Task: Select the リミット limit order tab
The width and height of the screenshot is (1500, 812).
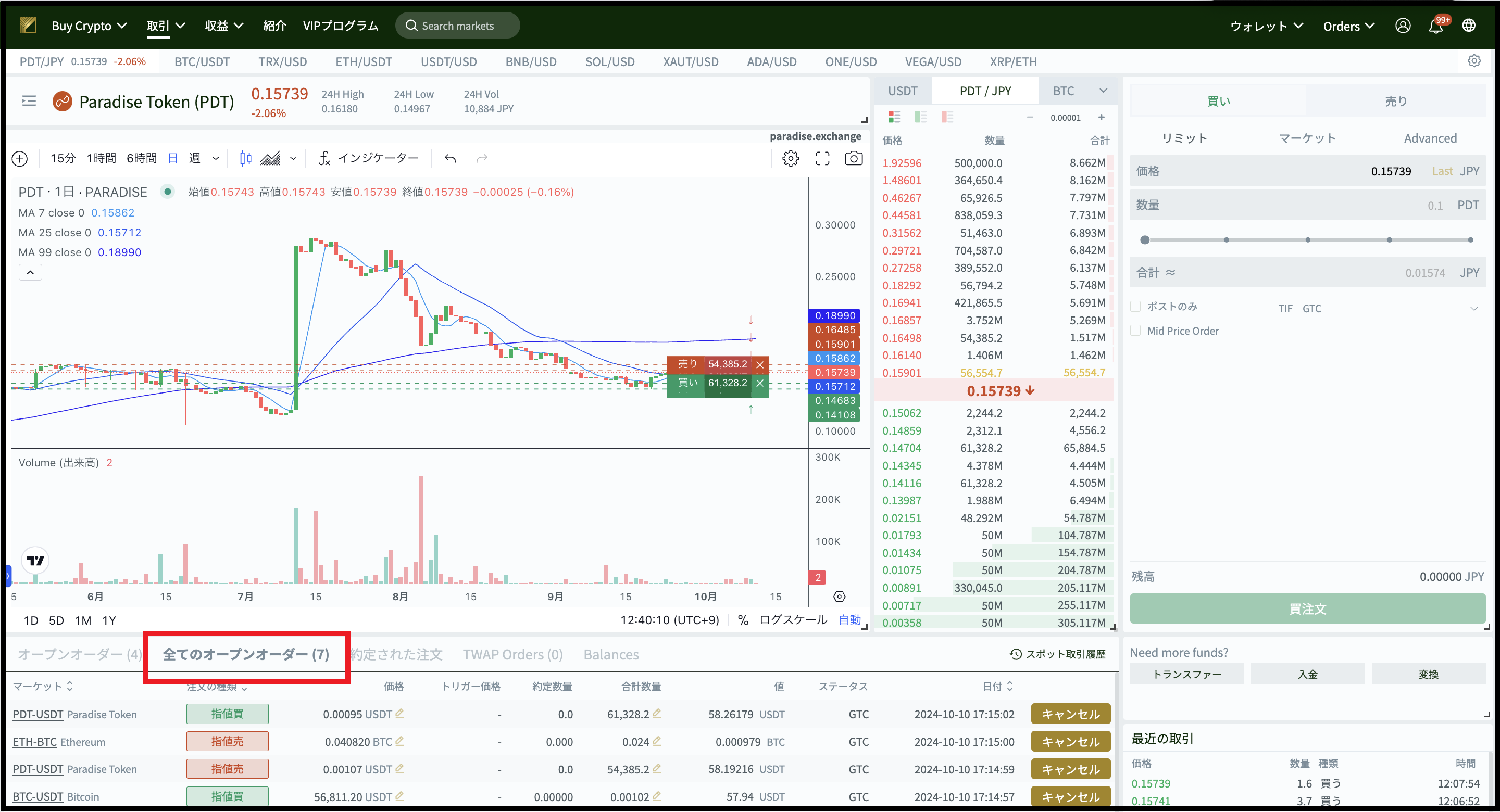Action: click(x=1184, y=138)
